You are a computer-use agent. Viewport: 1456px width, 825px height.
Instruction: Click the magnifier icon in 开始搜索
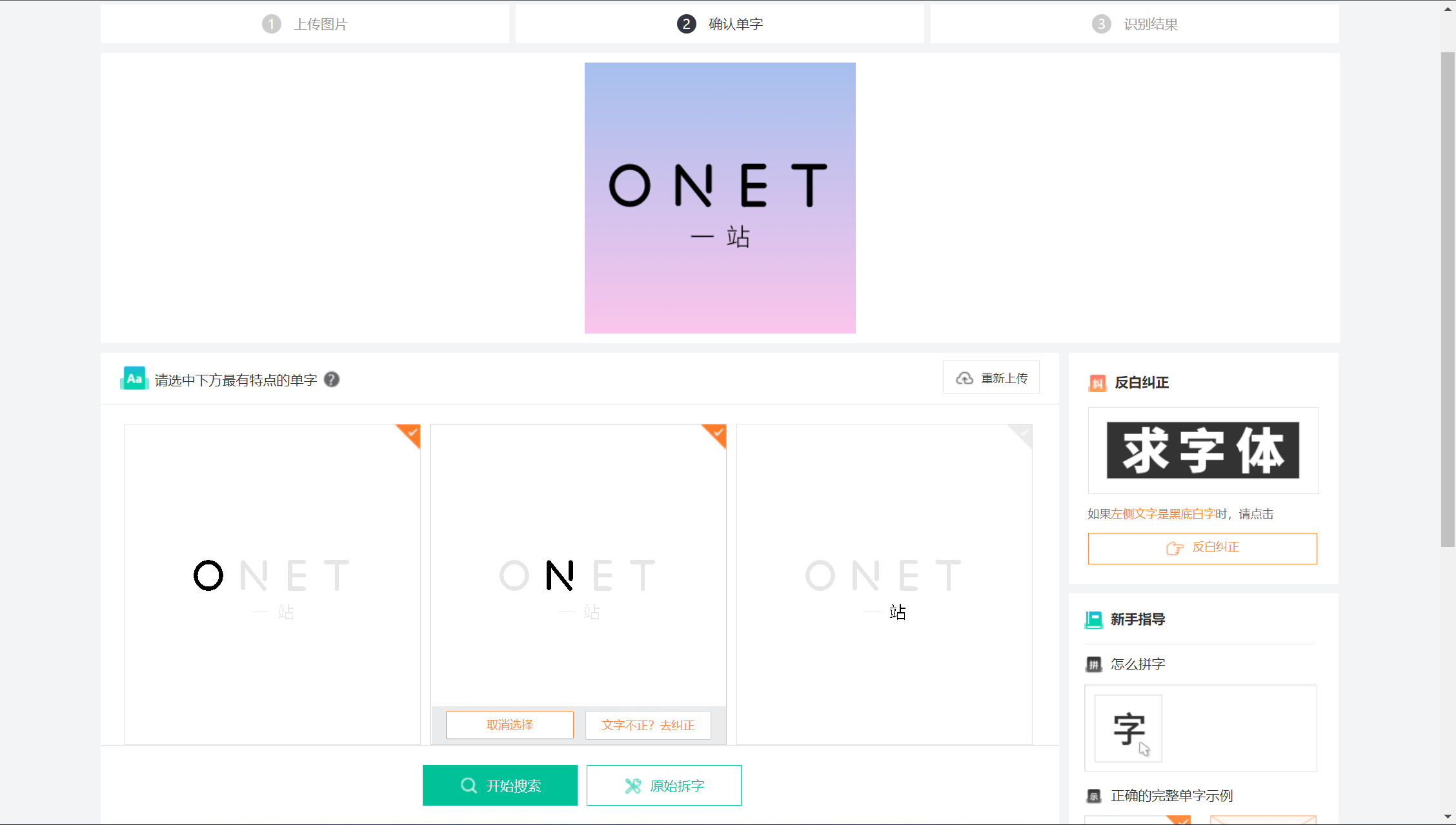(469, 786)
